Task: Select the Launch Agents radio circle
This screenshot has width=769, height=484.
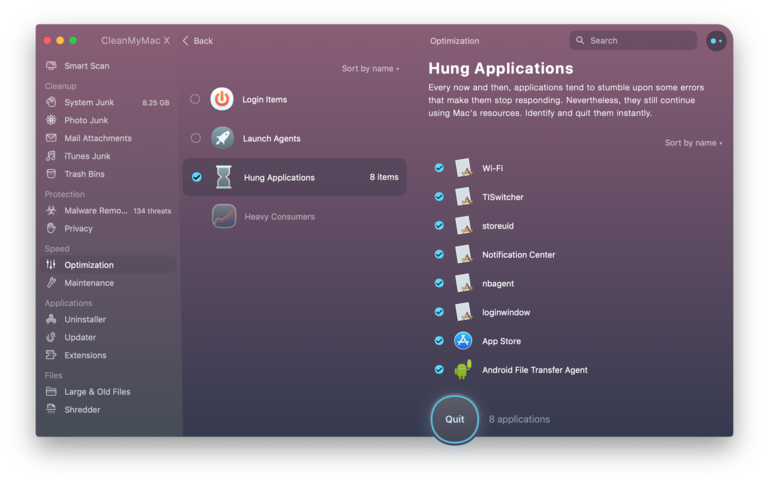Action: click(196, 138)
